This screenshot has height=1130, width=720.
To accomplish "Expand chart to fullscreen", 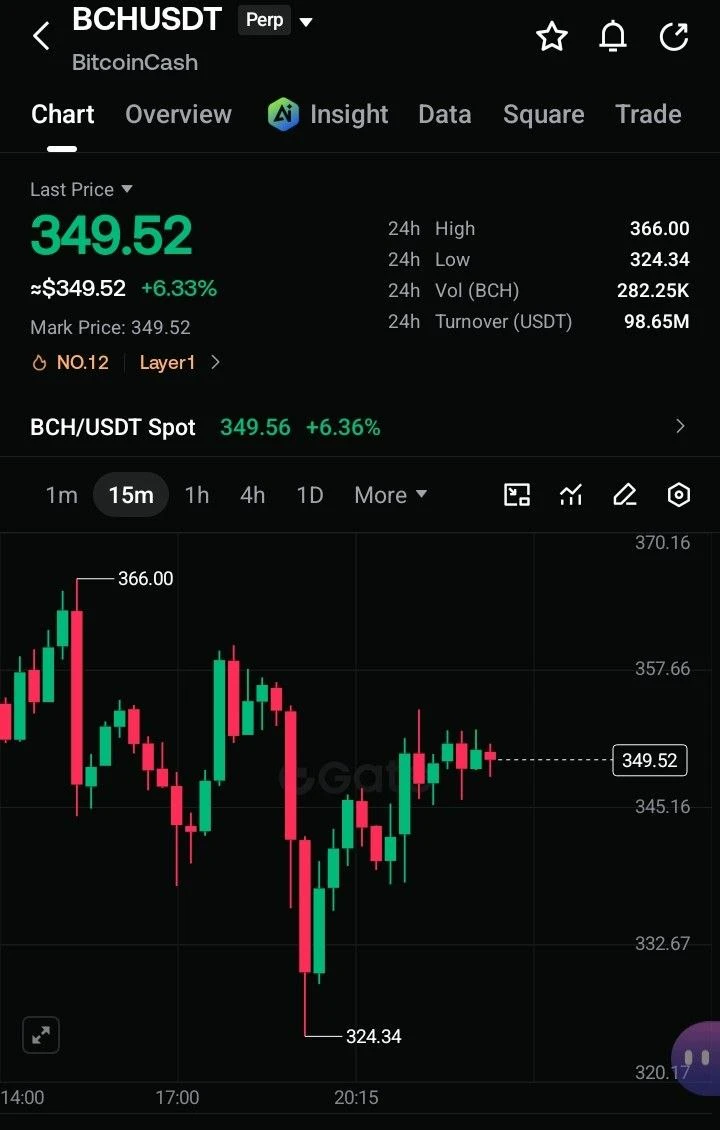I will [41, 1036].
